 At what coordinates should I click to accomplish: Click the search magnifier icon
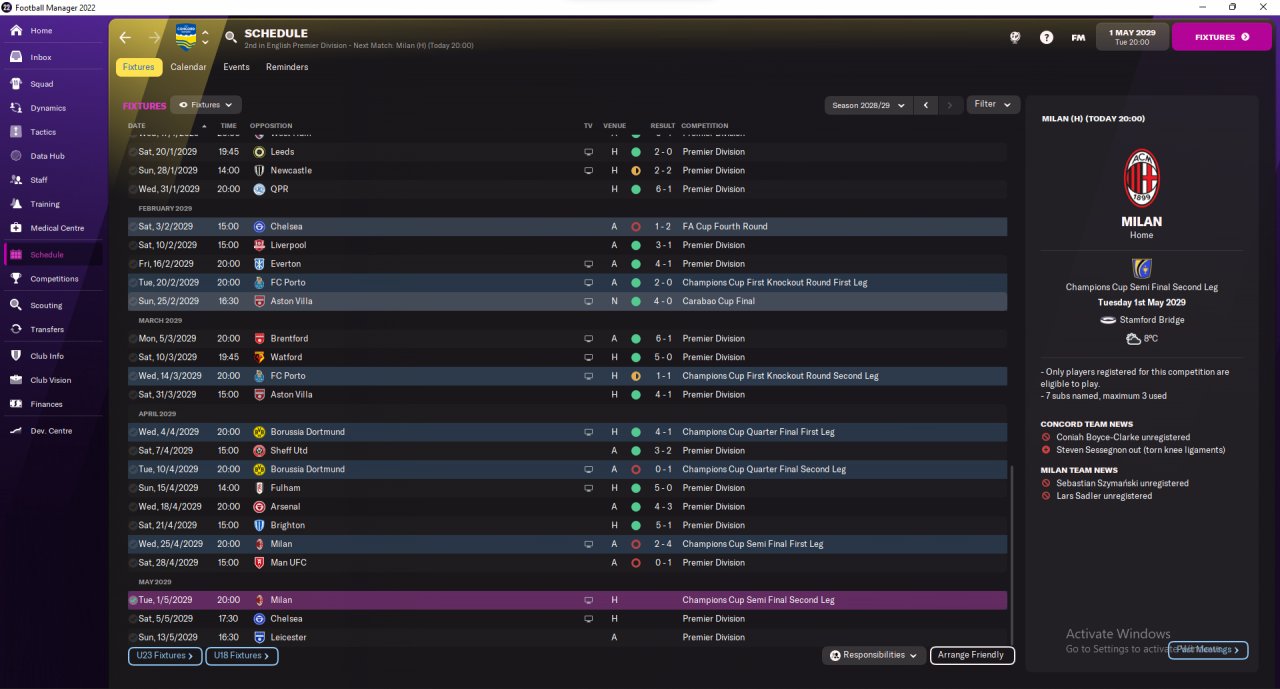coord(231,37)
